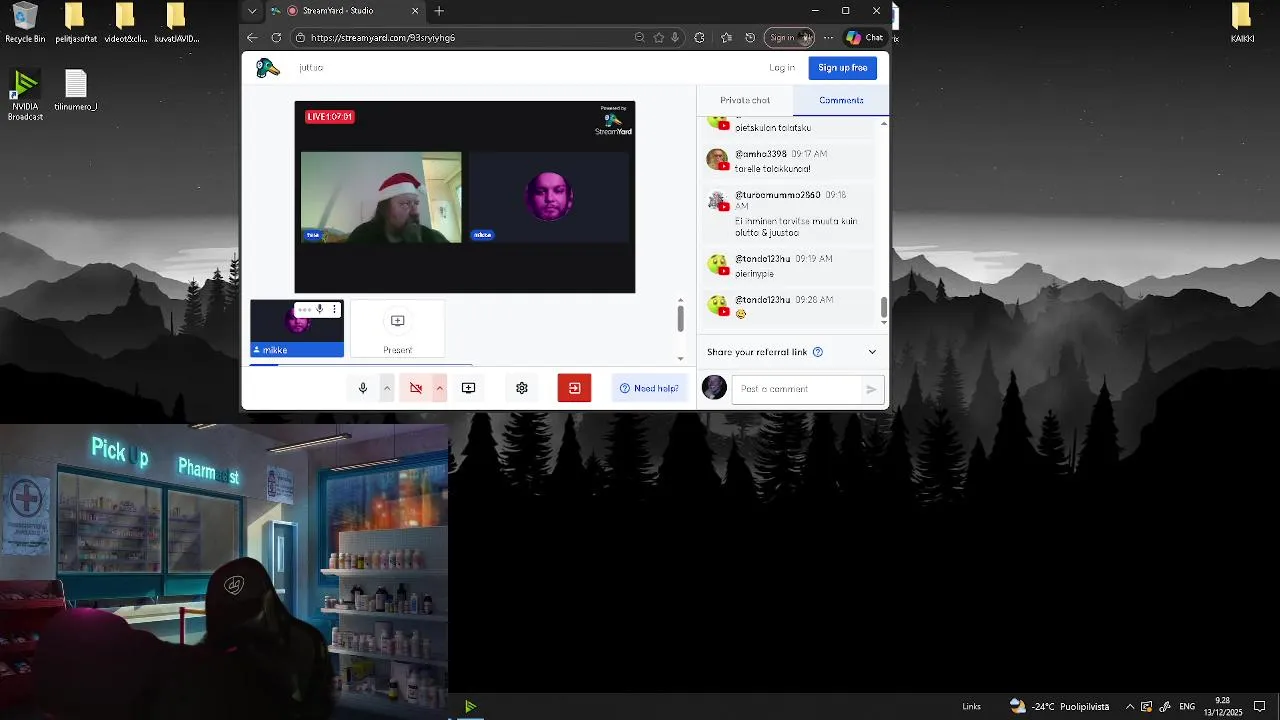Screen dimensions: 1280x720
Task: Click the comment from @turoomummo2560
Action: (790, 213)
